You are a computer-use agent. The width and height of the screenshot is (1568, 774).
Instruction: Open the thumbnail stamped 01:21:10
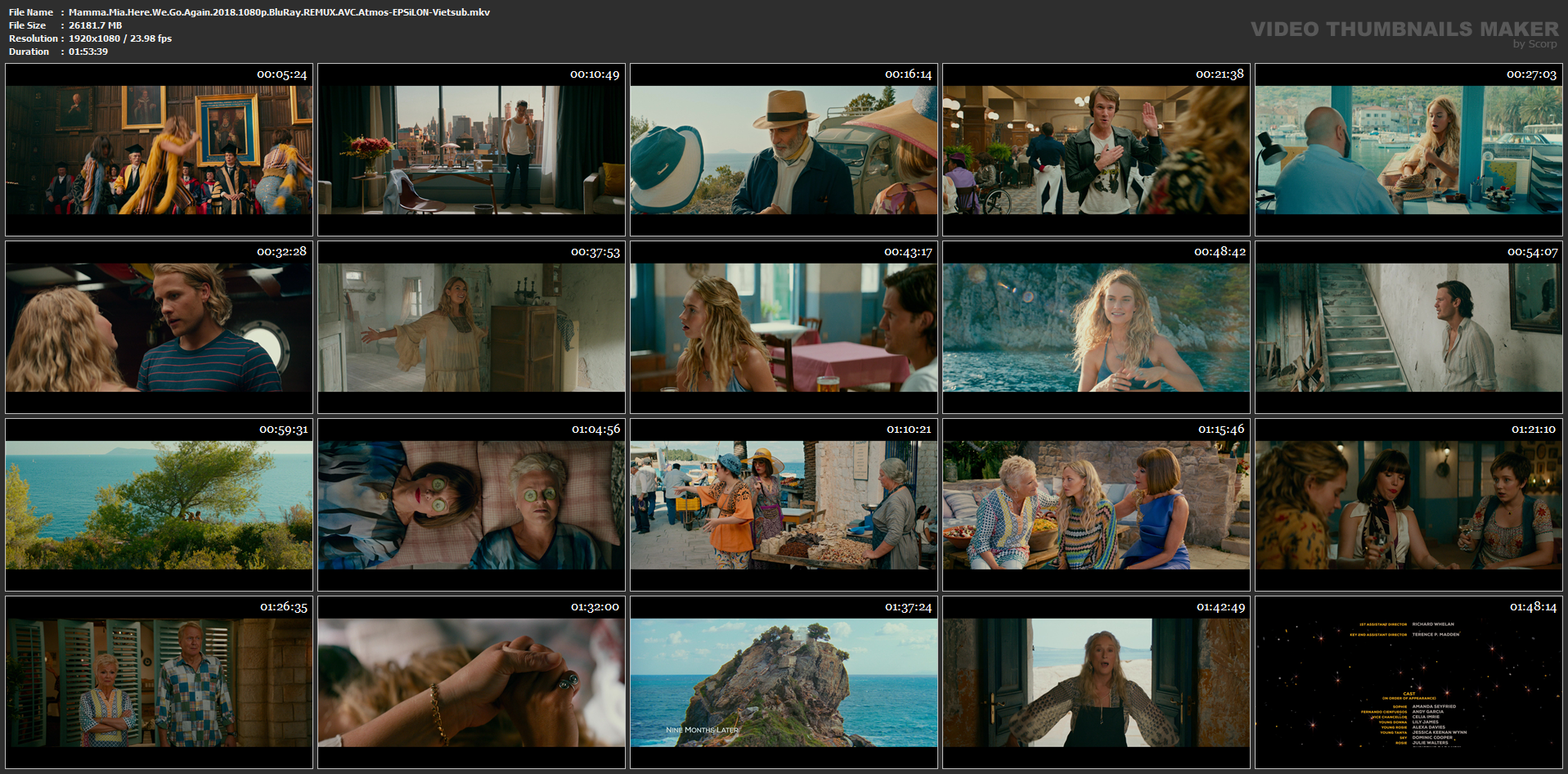(1409, 505)
